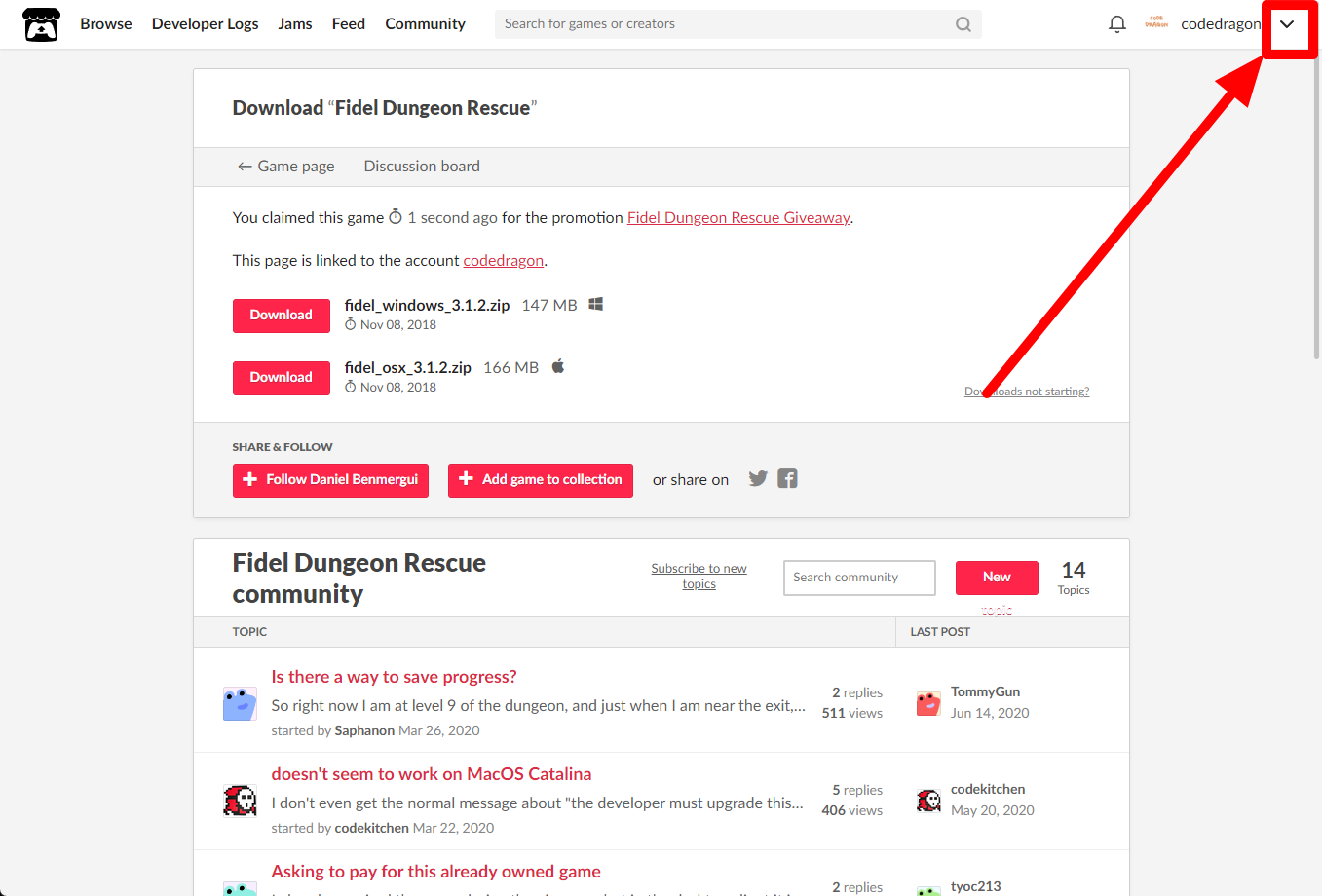Click the 14 Topics count
1322x896 pixels.
(x=1074, y=578)
